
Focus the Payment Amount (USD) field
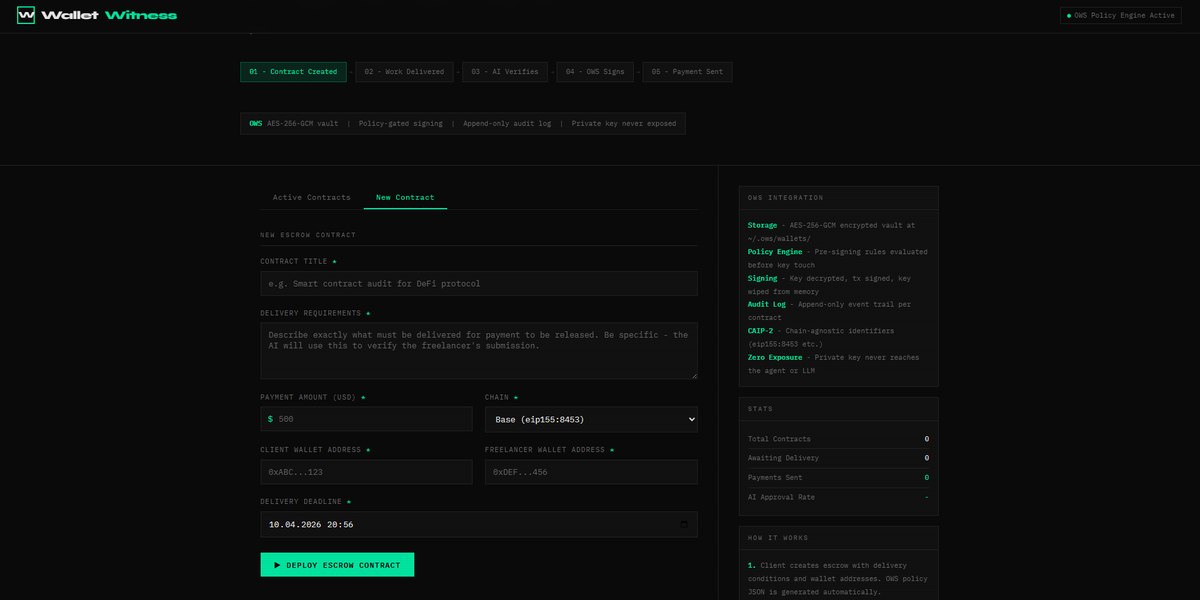point(366,419)
